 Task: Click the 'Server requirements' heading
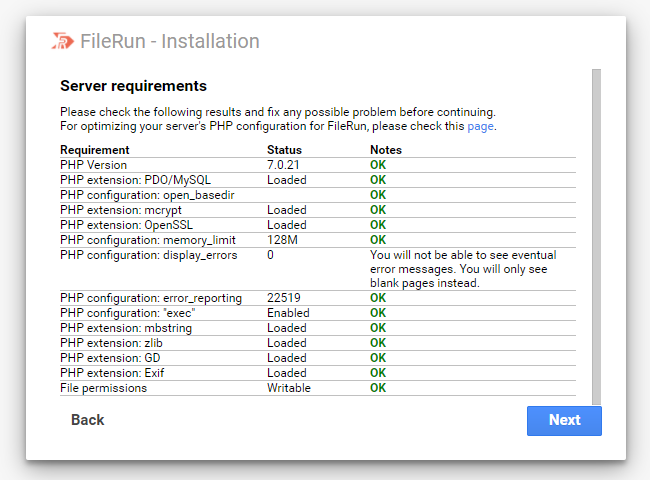pyautogui.click(x=133, y=86)
